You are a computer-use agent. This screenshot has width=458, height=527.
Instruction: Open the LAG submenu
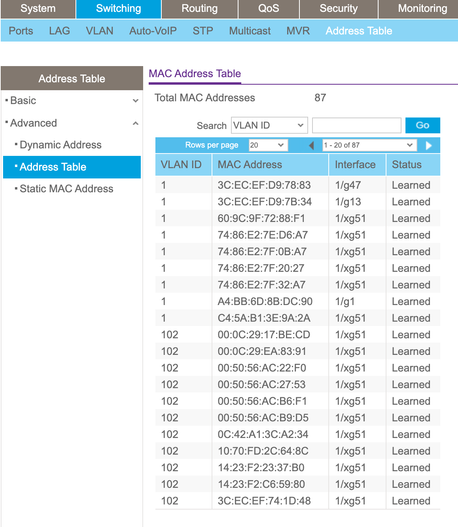point(59,31)
